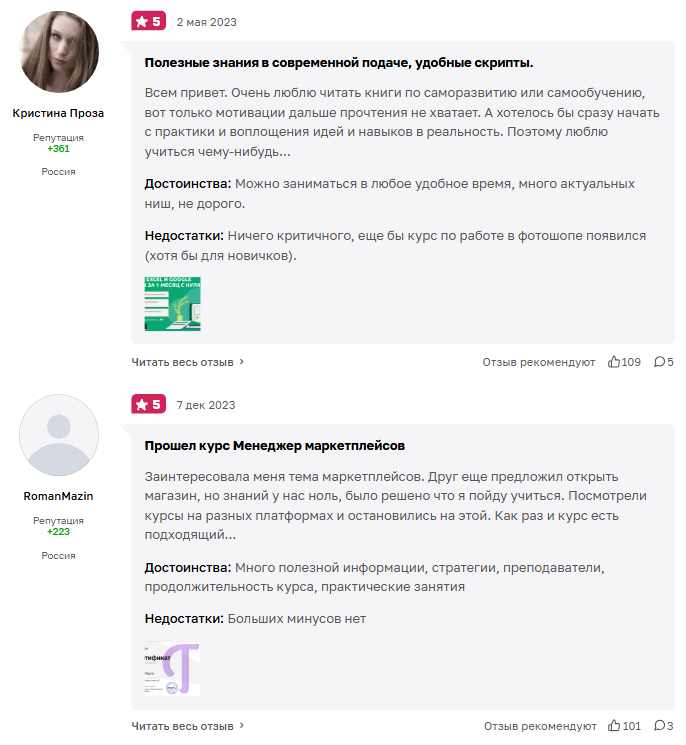
Task: Open the green Excel course image thumbnail
Action: [x=172, y=304]
